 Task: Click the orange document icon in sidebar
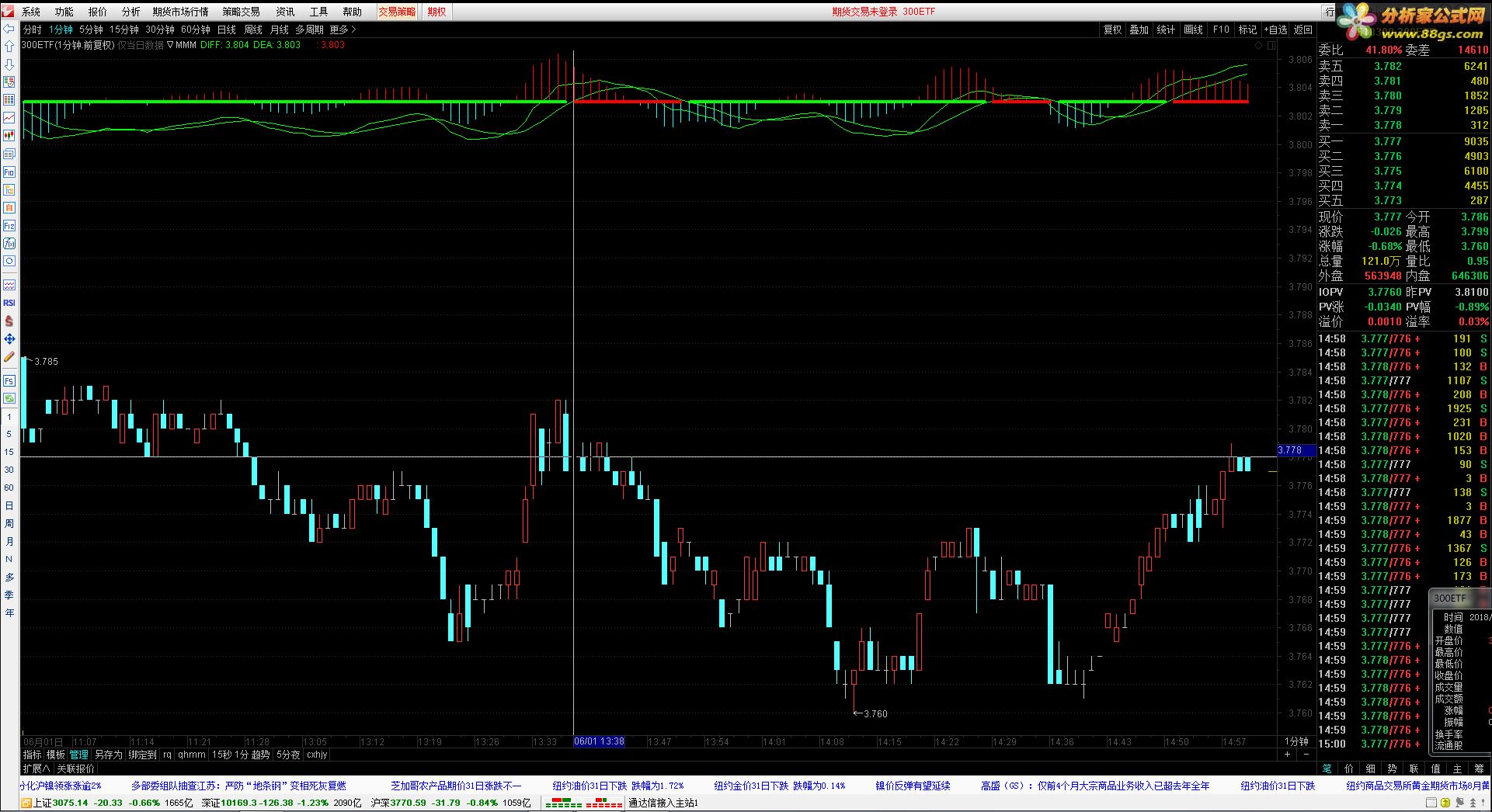[9, 207]
